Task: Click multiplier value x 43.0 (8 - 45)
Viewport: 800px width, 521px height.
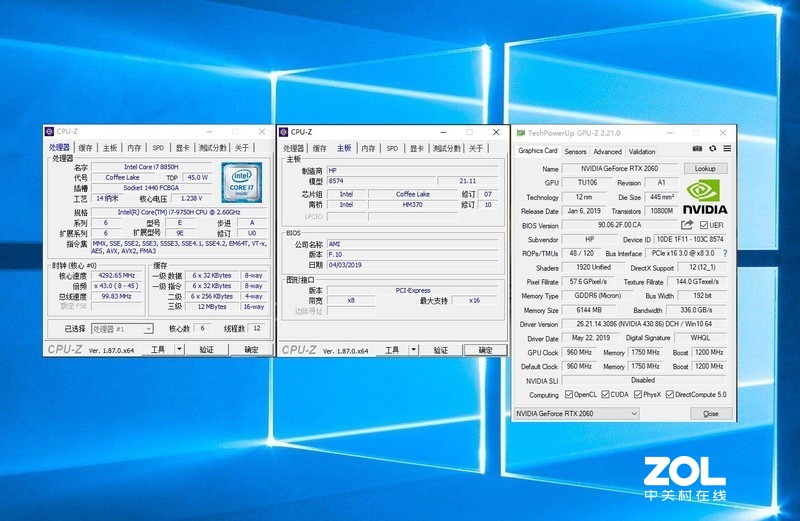Action: (x=116, y=286)
